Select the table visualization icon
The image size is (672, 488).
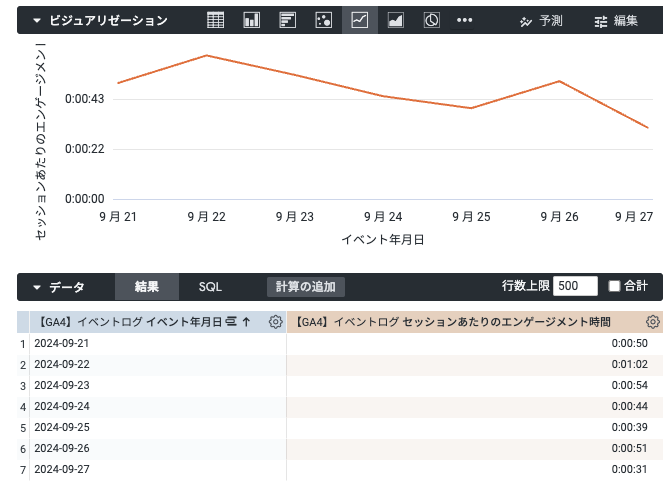215,20
